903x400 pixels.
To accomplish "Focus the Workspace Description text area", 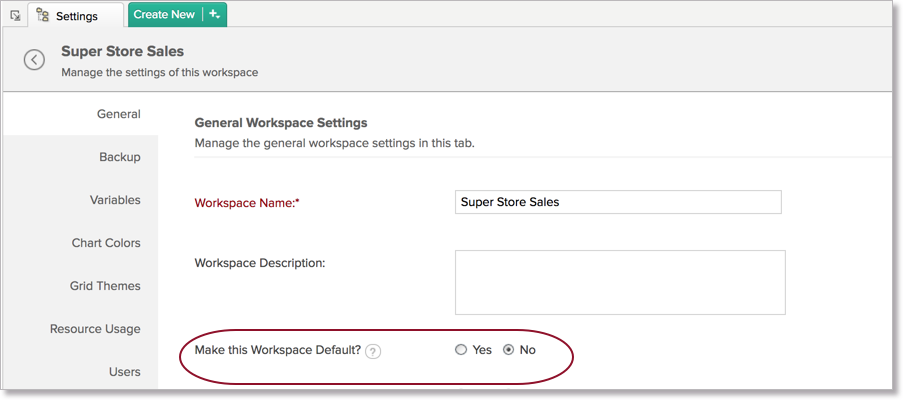I will point(619,282).
